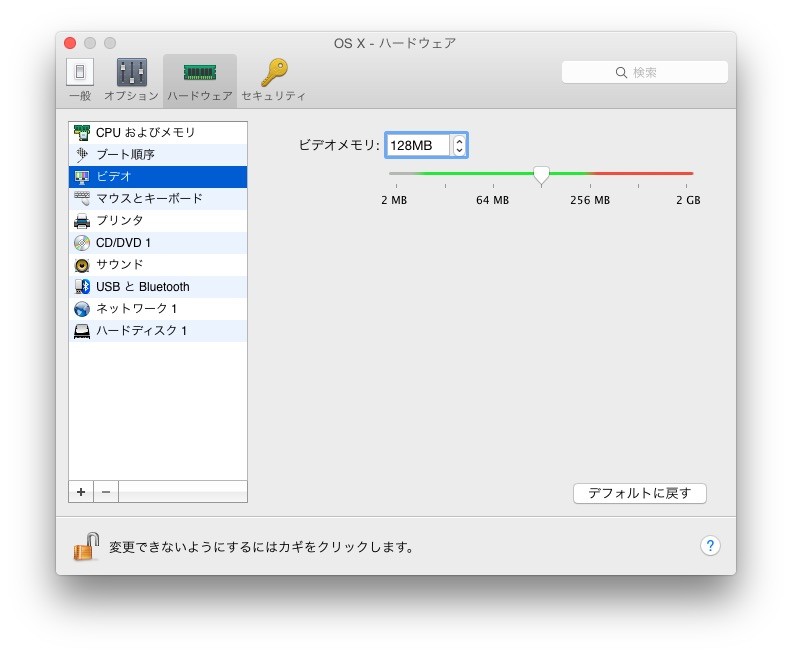This screenshot has width=792, height=655.
Task: Click the video memory slider thumb
Action: [x=541, y=175]
